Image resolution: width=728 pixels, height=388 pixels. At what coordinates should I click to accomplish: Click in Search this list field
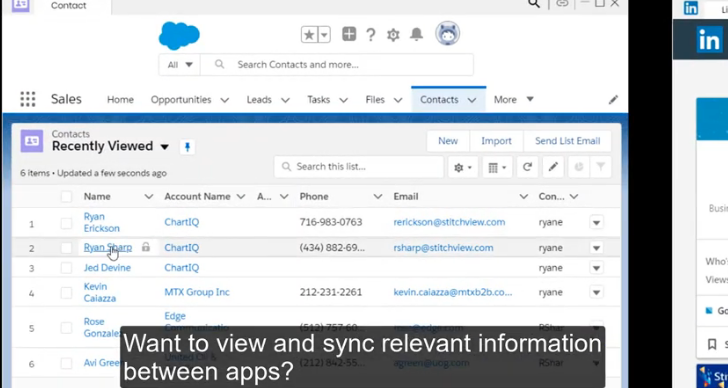[358, 167]
